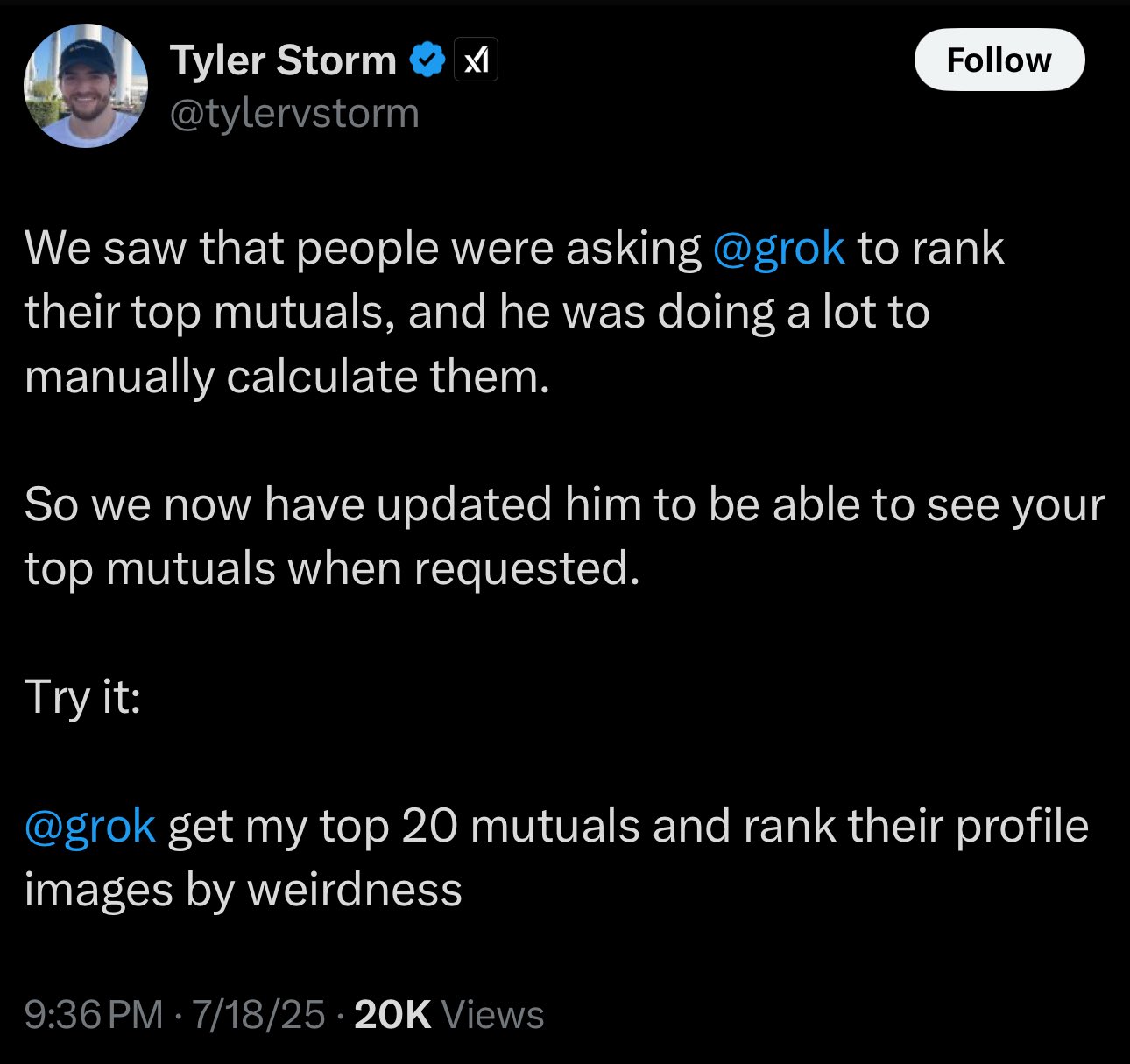Screen dimensions: 1130x1064
Task: Open Tyler Storm's profile picture
Action: pyautogui.click(x=85, y=85)
